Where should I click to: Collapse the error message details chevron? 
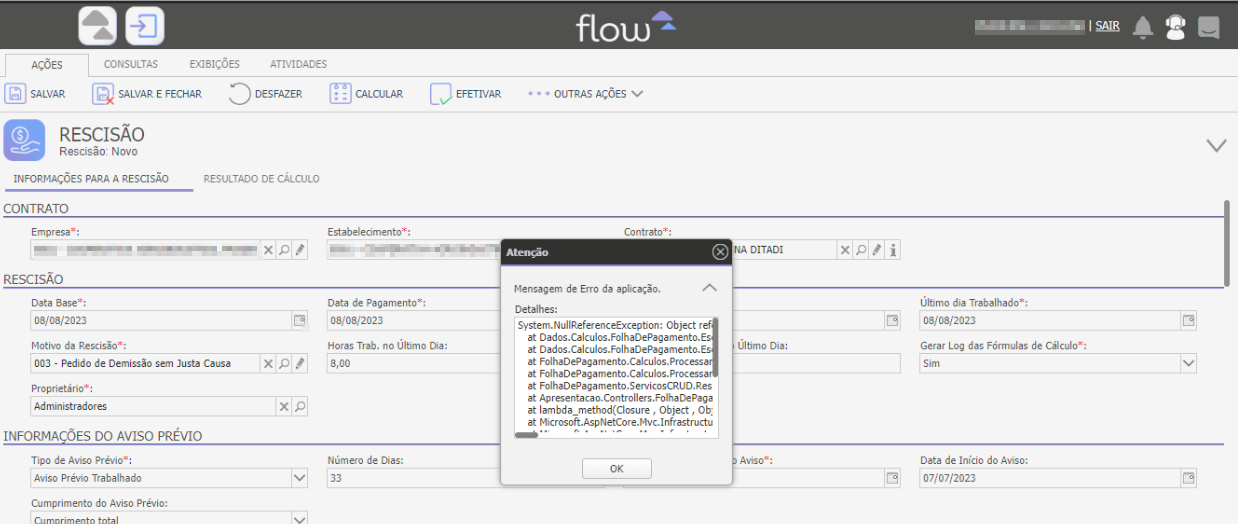point(709,288)
